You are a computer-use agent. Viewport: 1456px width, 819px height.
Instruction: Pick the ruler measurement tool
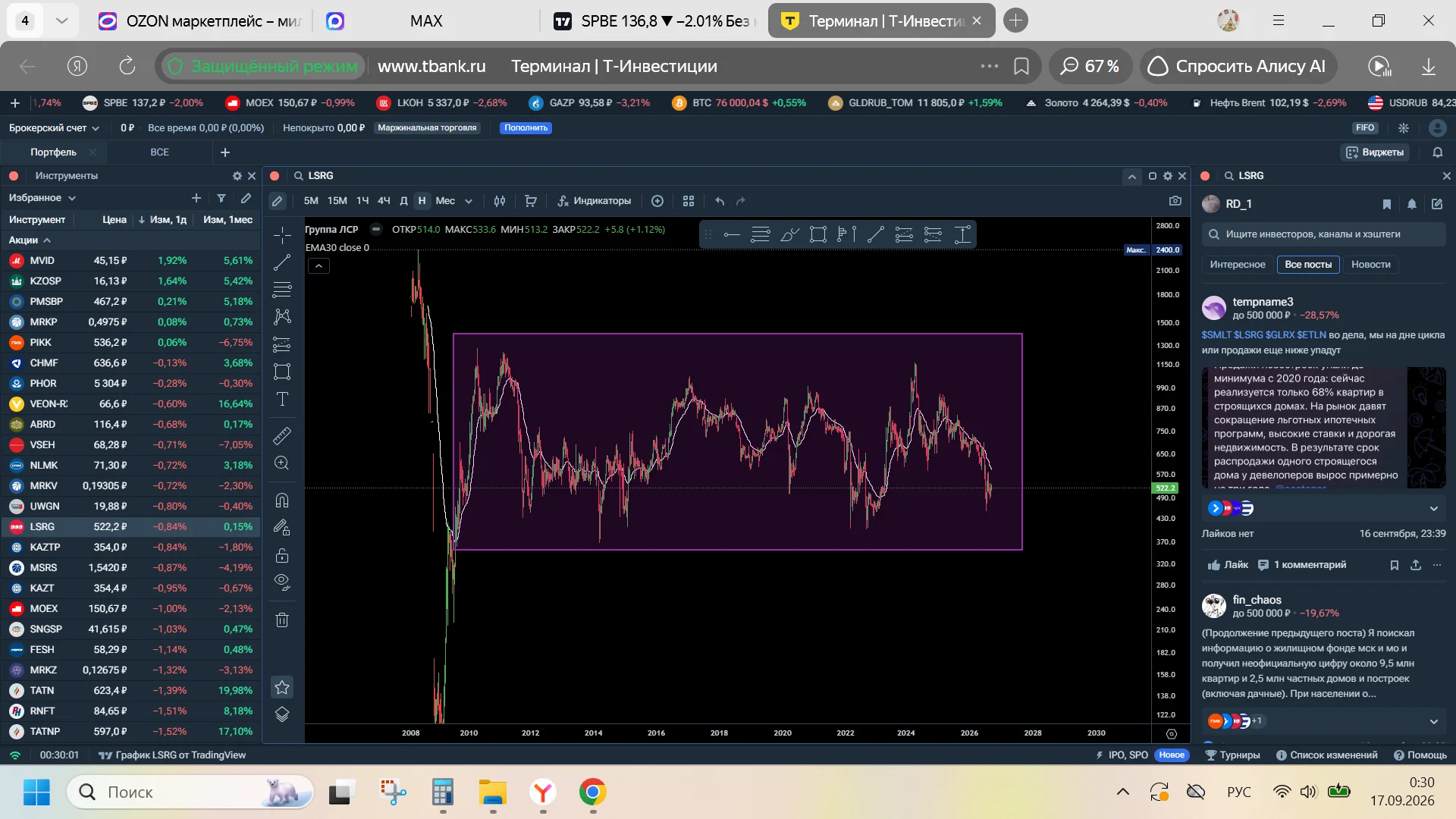point(282,436)
